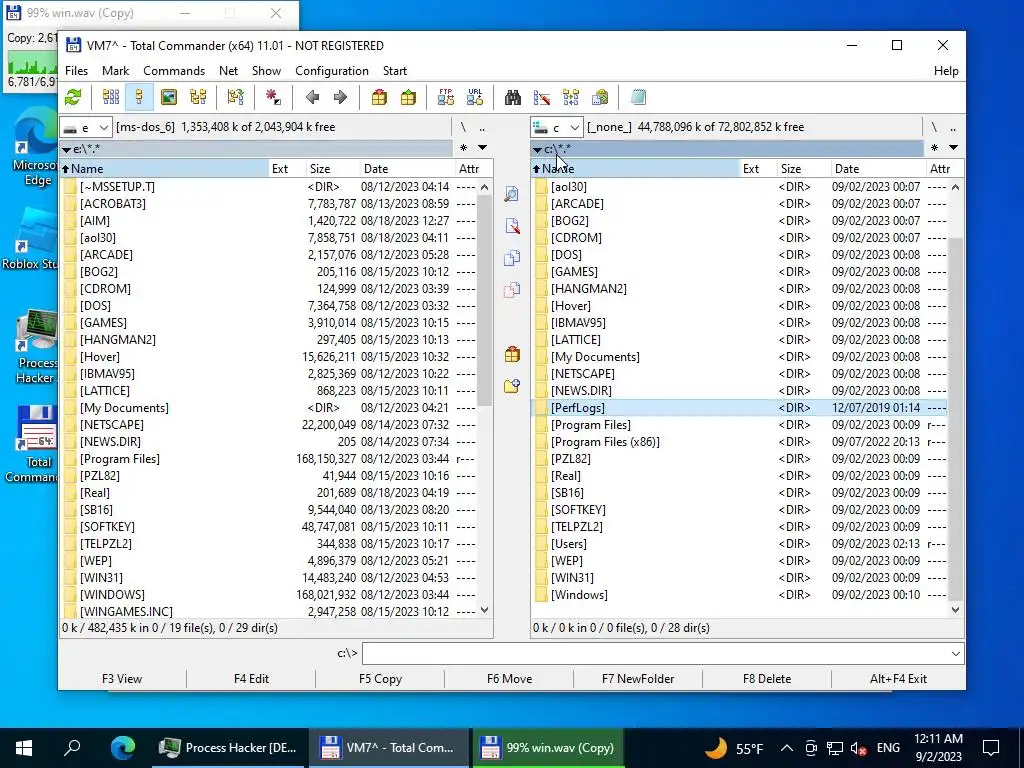
Task: Click the right panel scroll down arrow
Action: 955,610
